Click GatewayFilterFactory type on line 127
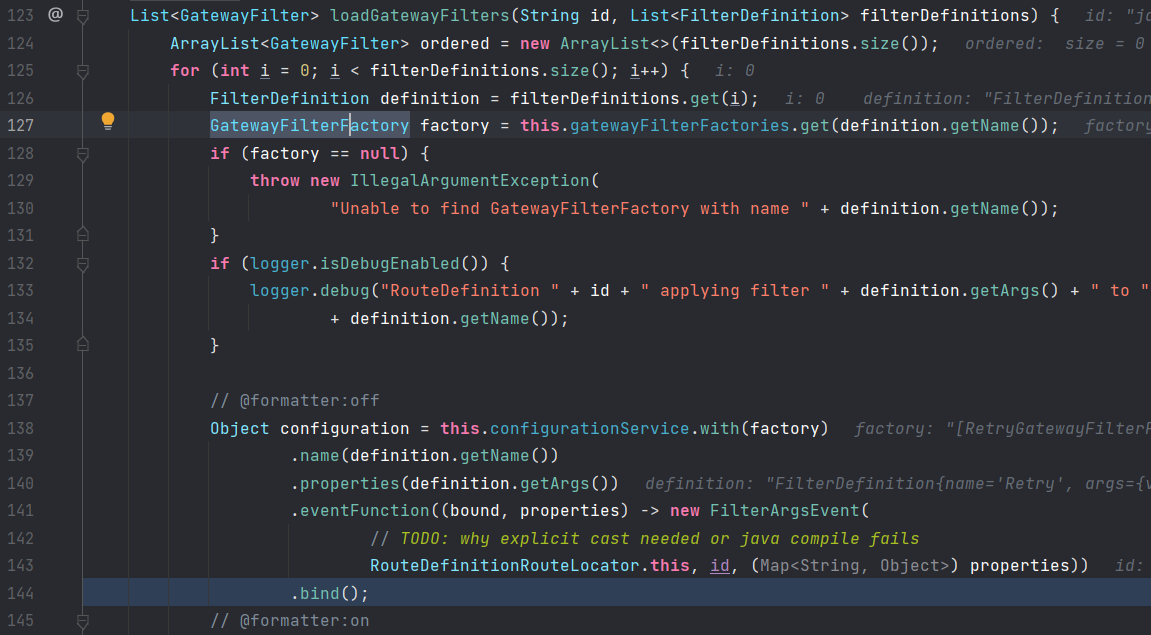 (309, 126)
